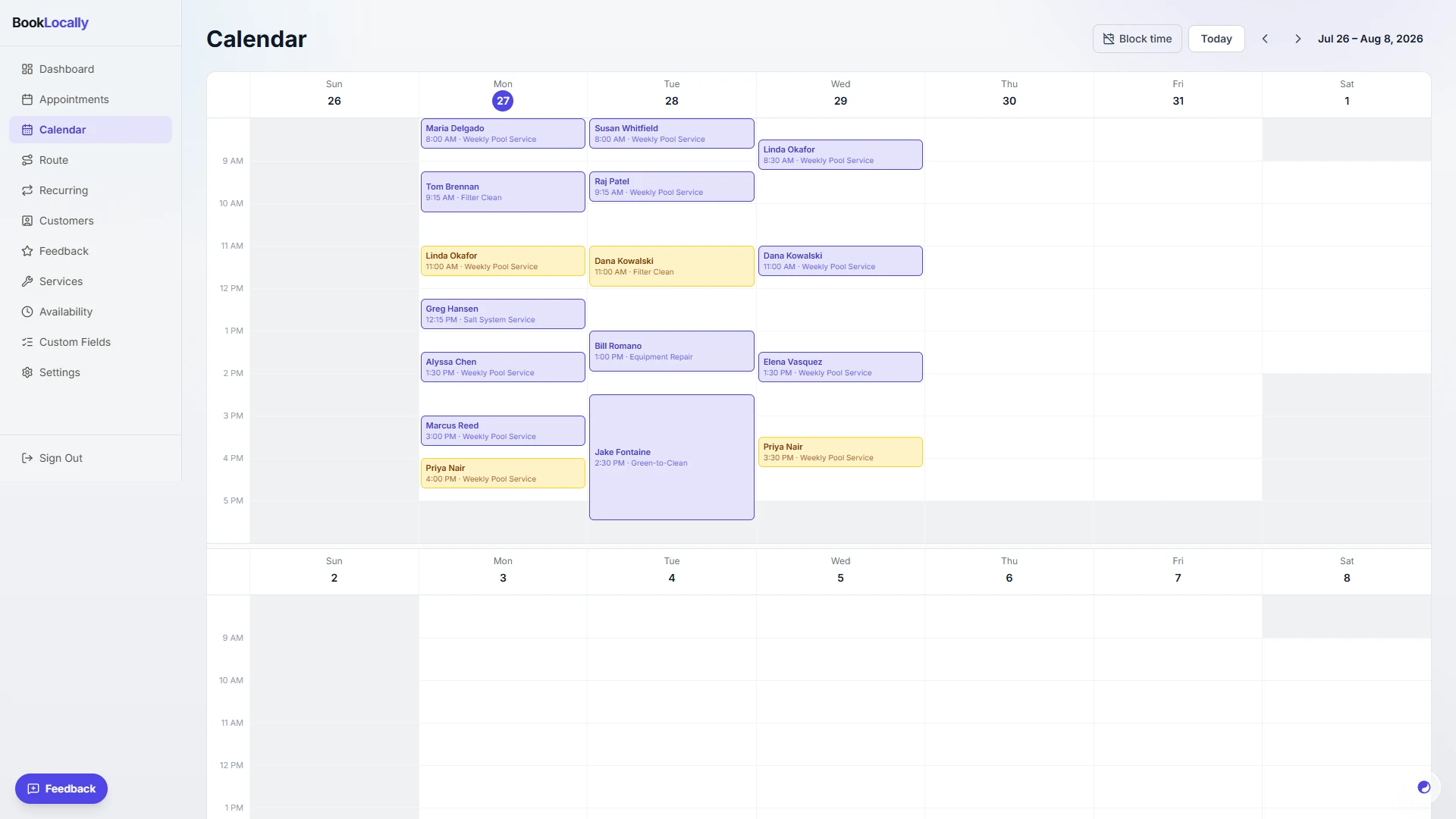Screen dimensions: 1456x819
Task: Click the Jul 26 – Aug 8, 2026 range label
Action: tap(1370, 39)
